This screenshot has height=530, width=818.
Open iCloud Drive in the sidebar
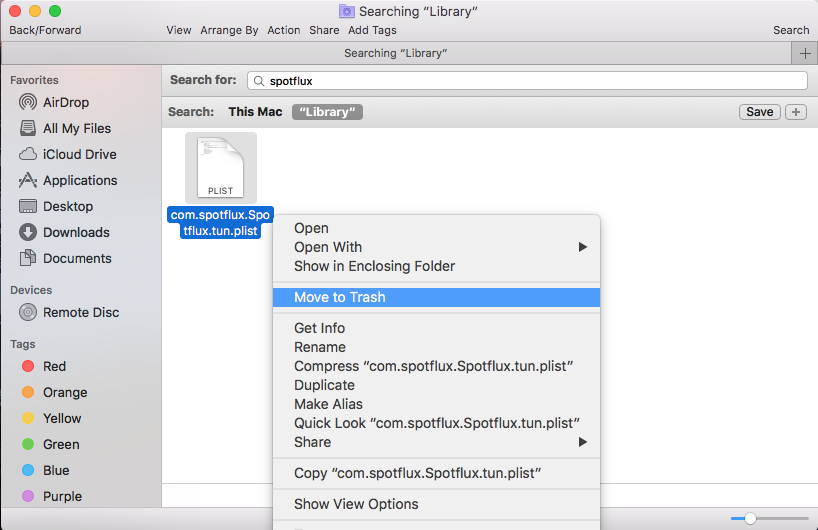point(67,154)
